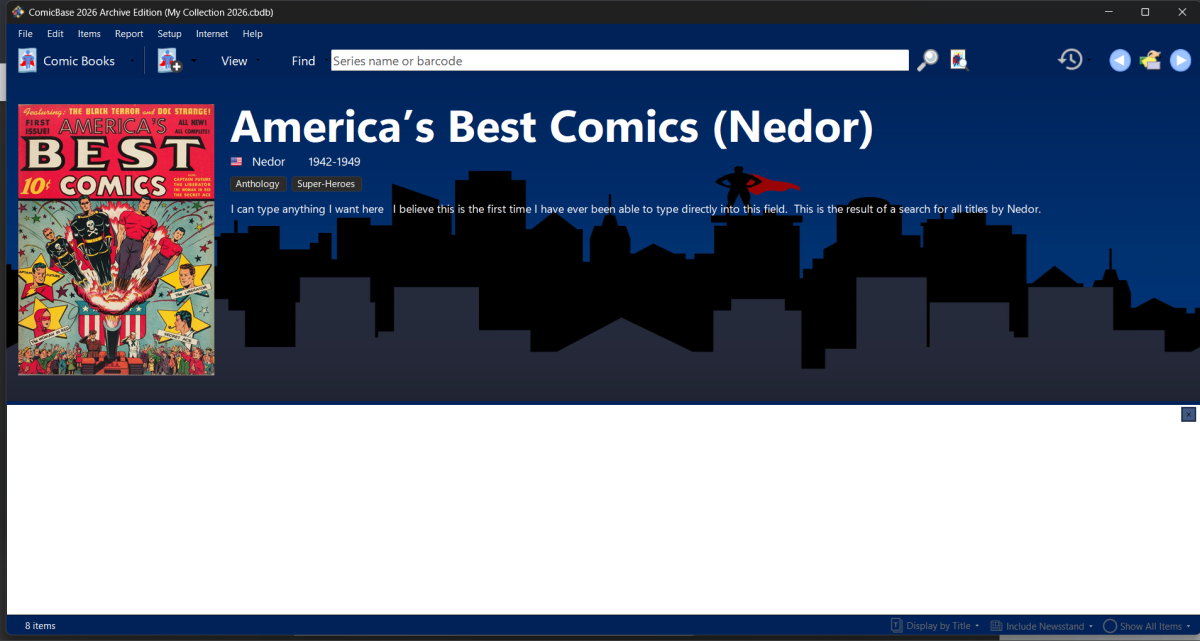
Task: Open the Include Newsstand dropdown
Action: click(1041, 626)
